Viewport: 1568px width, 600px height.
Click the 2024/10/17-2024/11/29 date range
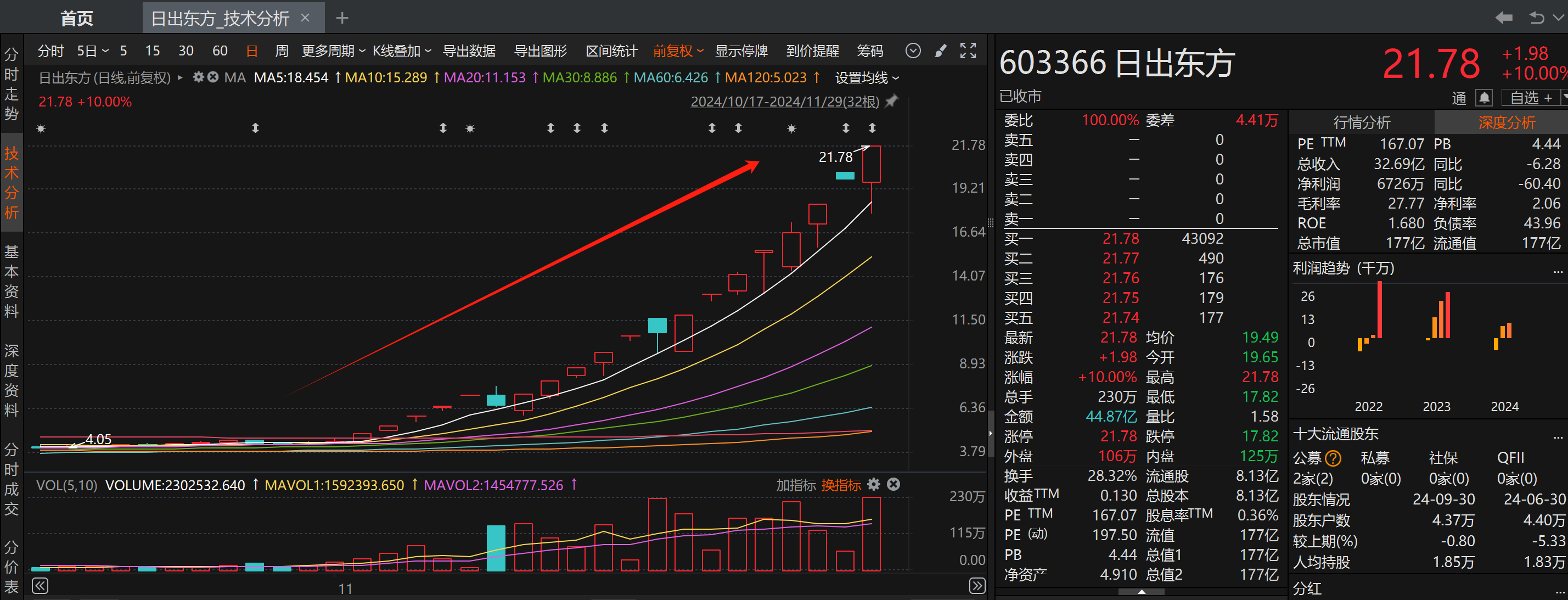coord(784,102)
